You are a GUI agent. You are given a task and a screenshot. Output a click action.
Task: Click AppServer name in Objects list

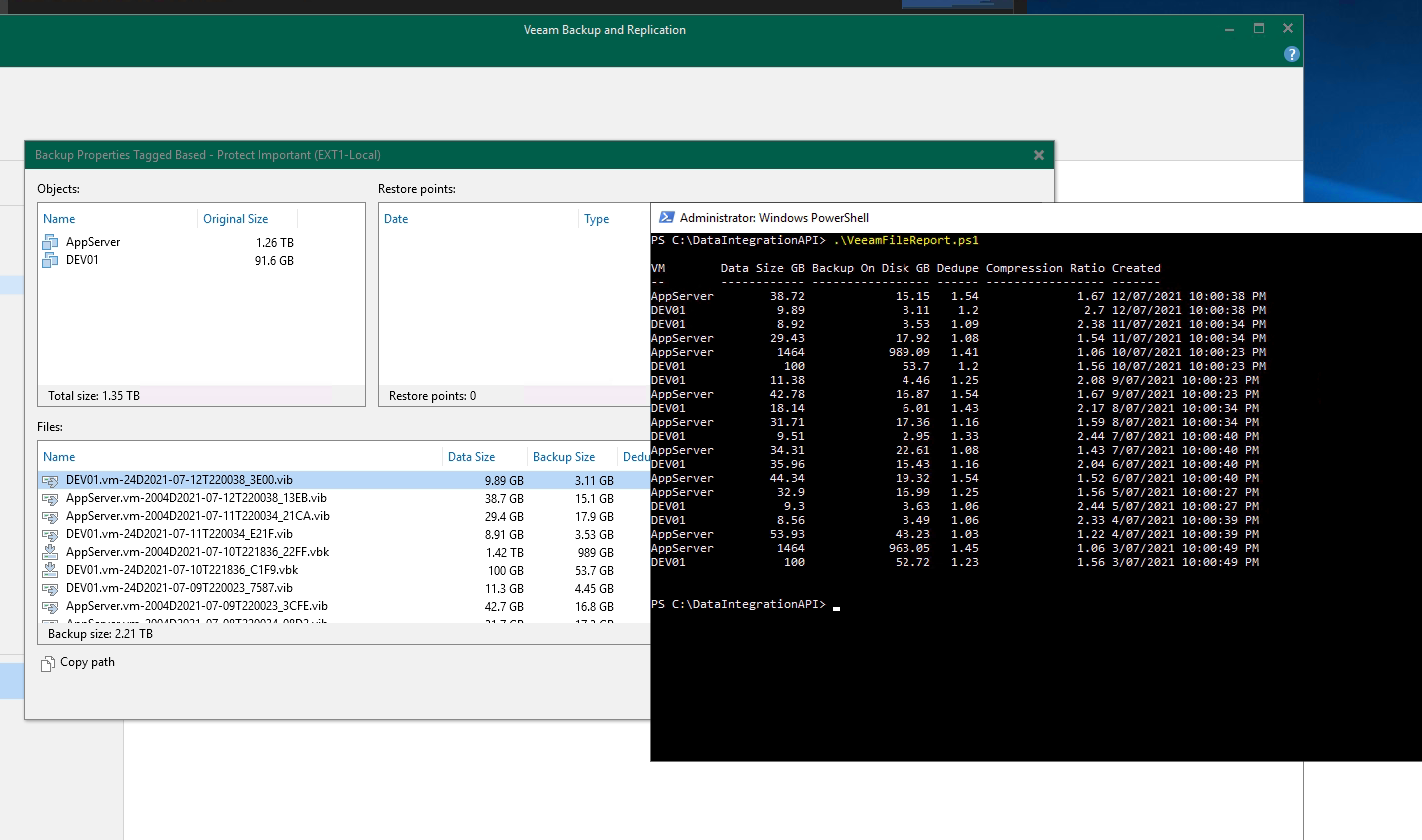pyautogui.click(x=93, y=242)
